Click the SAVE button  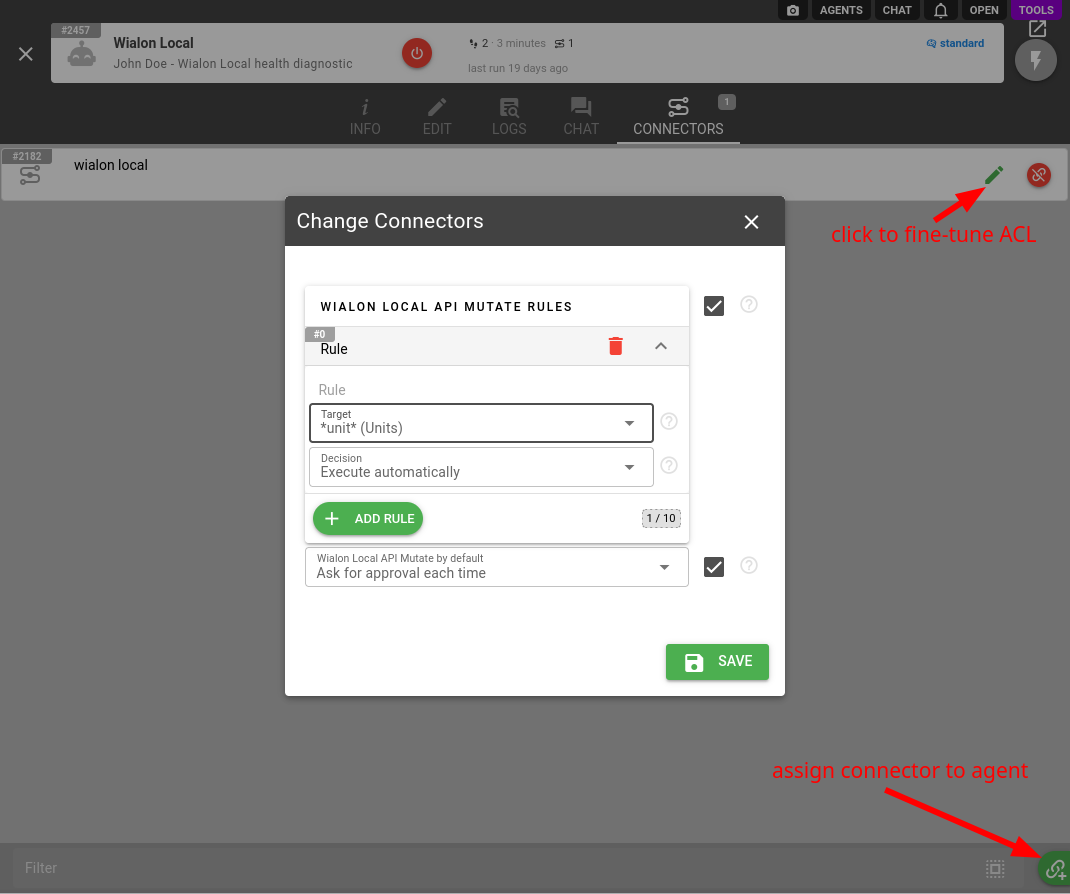(x=717, y=661)
